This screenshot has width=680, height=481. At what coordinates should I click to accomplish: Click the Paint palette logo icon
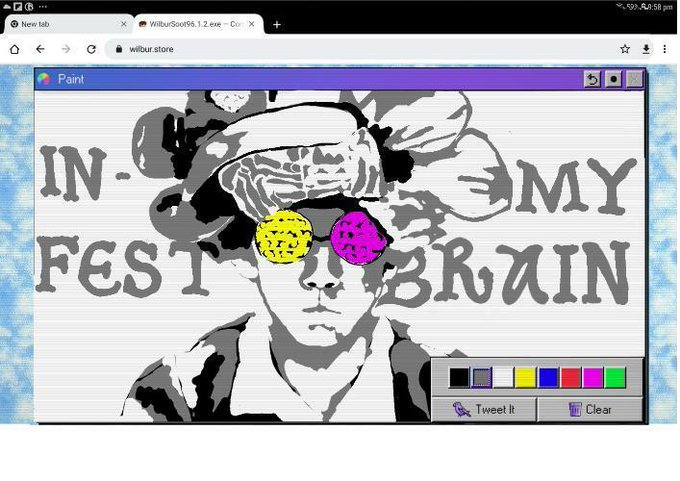pyautogui.click(x=43, y=79)
